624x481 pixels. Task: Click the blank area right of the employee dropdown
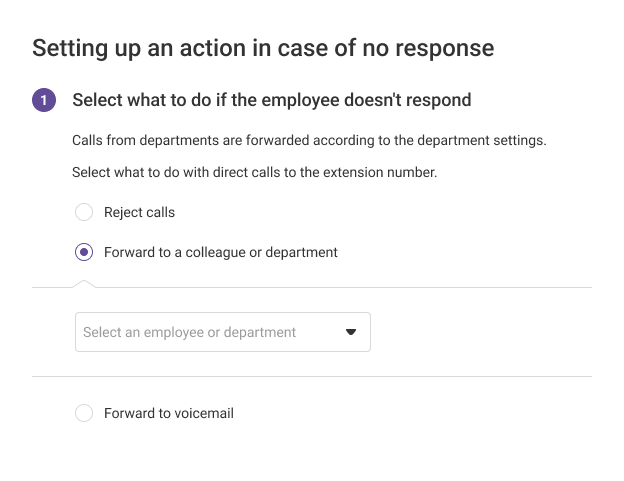(x=480, y=332)
